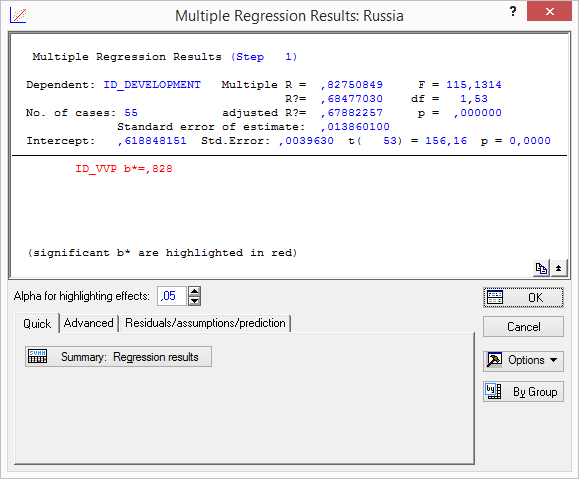Click Summary: Regression results button
The width and height of the screenshot is (579, 479).
[119, 357]
